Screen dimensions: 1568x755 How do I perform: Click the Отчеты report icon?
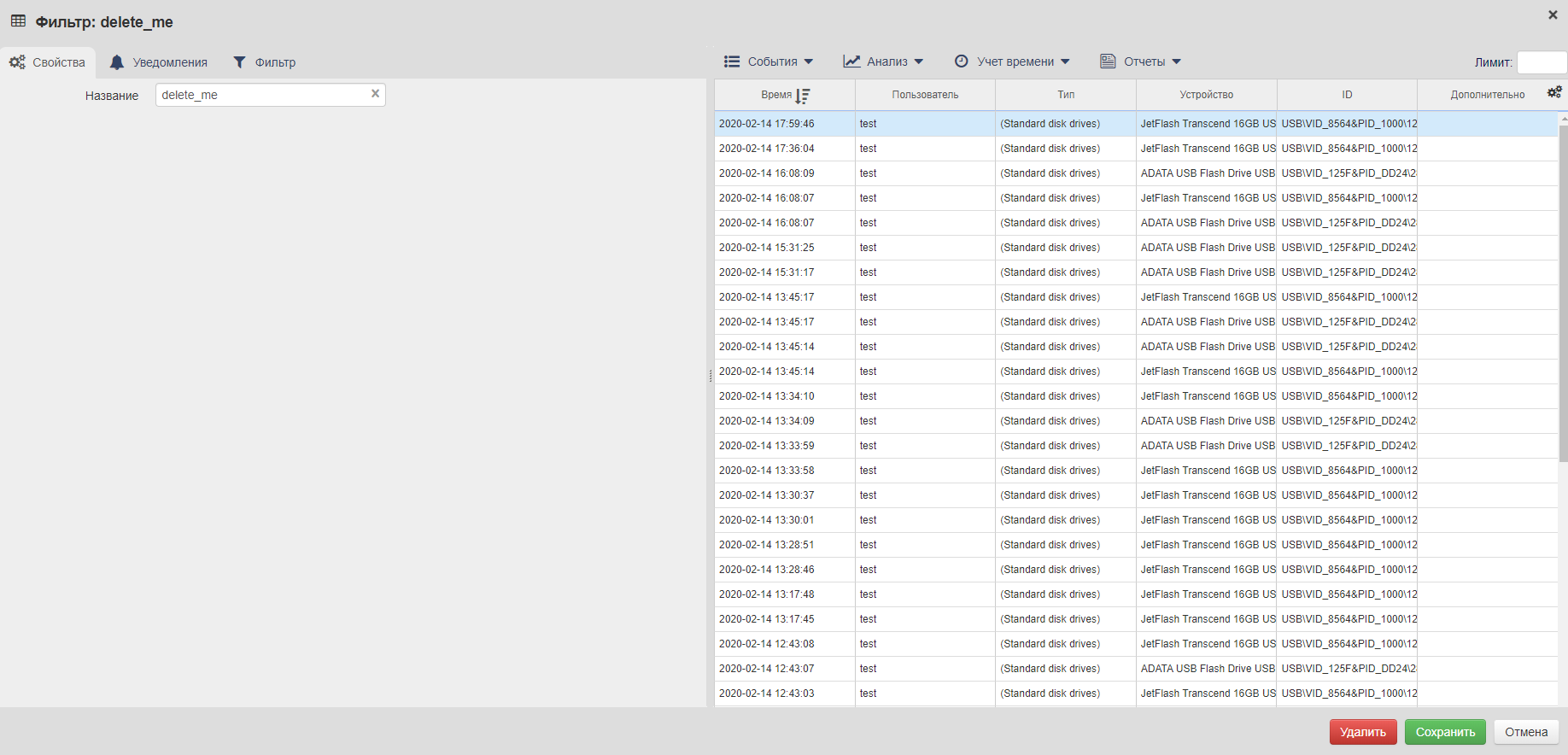click(1108, 61)
